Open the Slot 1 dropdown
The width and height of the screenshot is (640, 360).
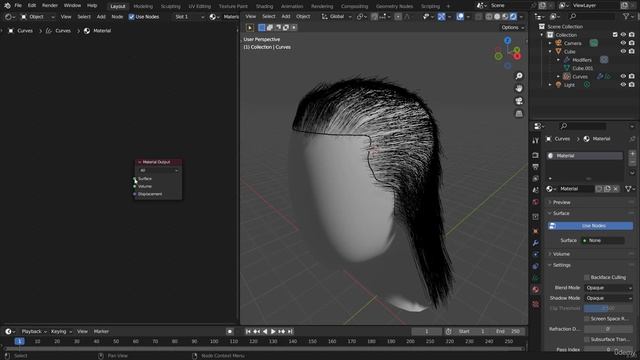point(189,17)
